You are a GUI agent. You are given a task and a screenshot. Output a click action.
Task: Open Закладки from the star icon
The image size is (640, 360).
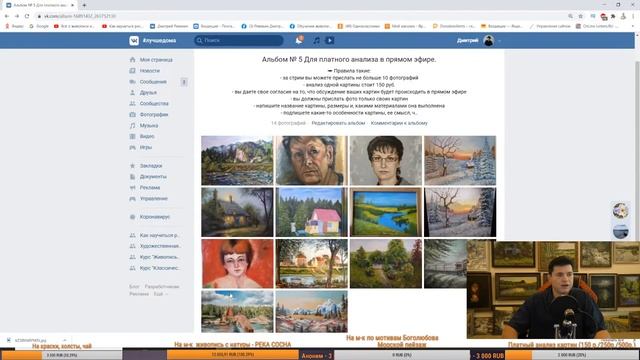point(132,166)
